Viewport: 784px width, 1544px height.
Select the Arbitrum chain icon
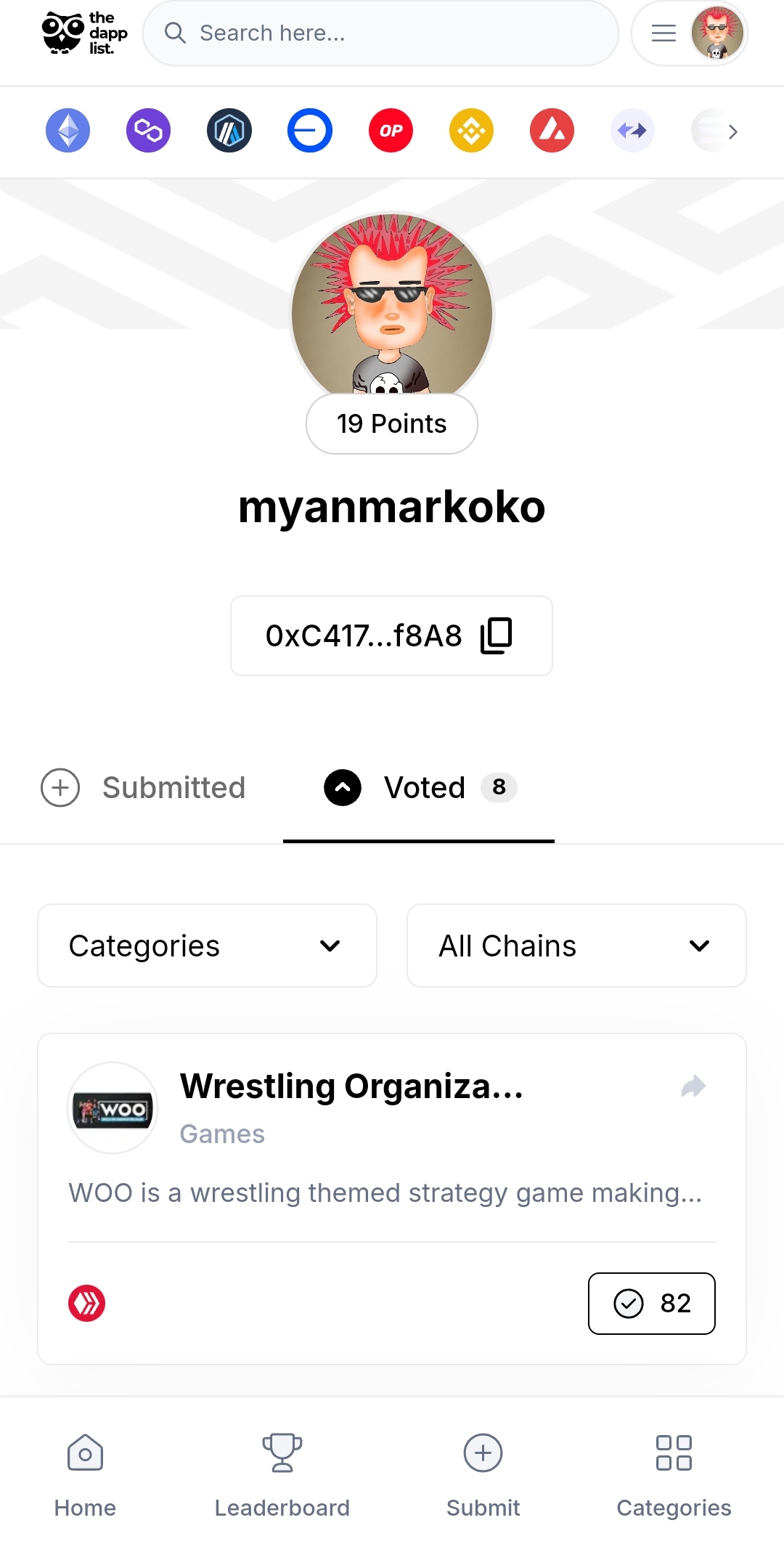(x=229, y=131)
